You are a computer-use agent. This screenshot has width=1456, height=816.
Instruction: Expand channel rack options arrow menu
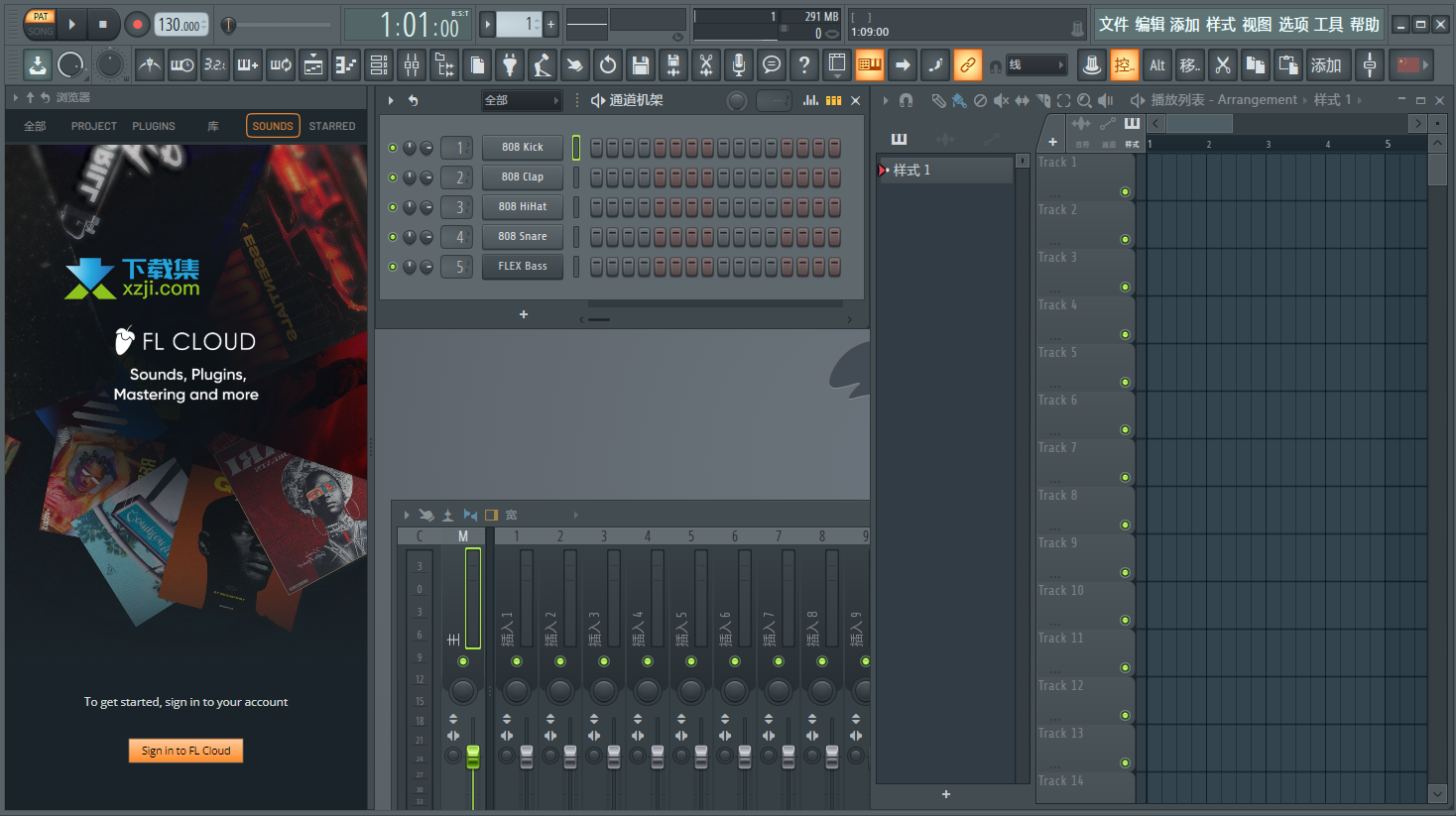click(x=391, y=100)
